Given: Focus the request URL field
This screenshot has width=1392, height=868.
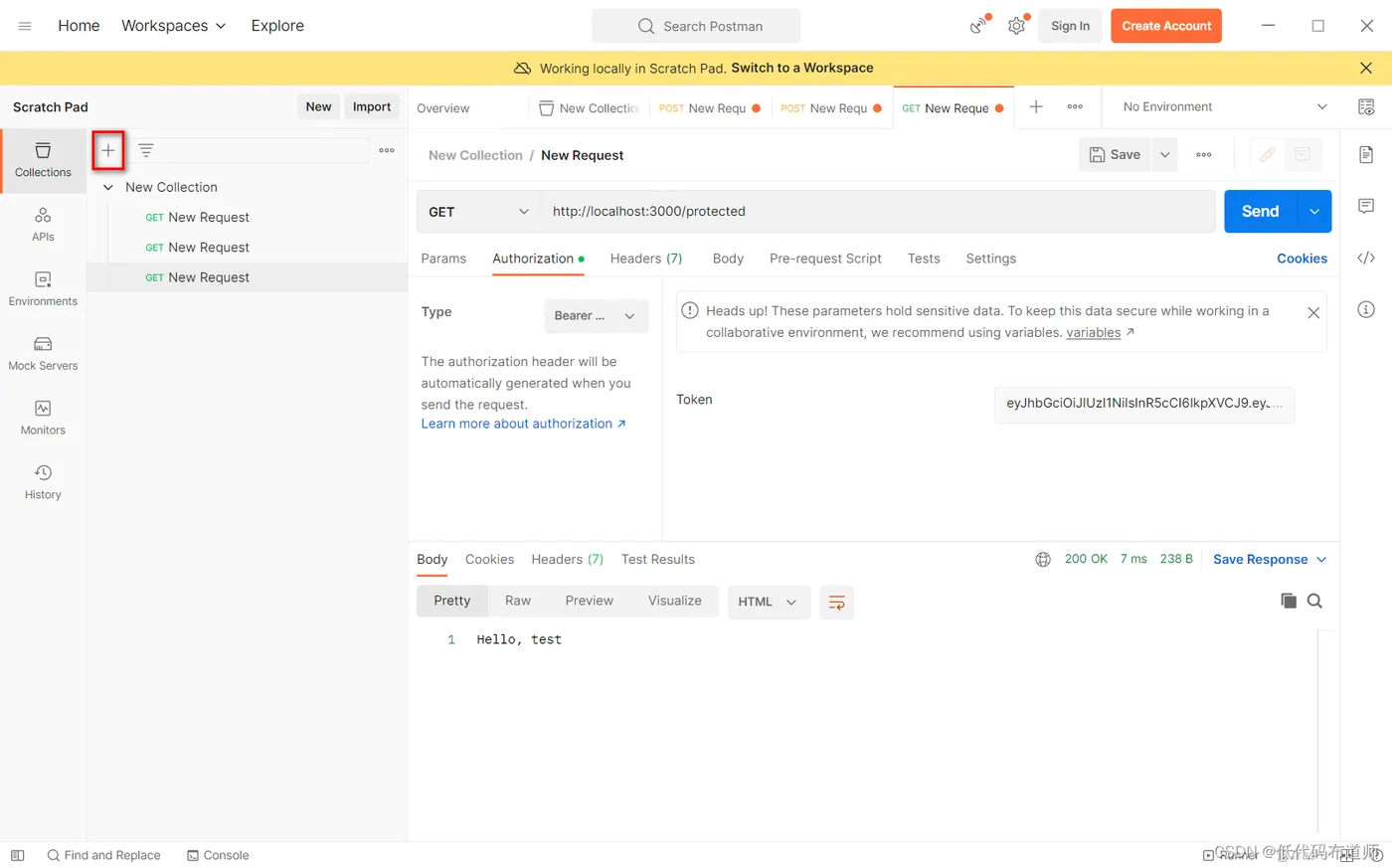Looking at the screenshot, I should pyautogui.click(x=878, y=212).
